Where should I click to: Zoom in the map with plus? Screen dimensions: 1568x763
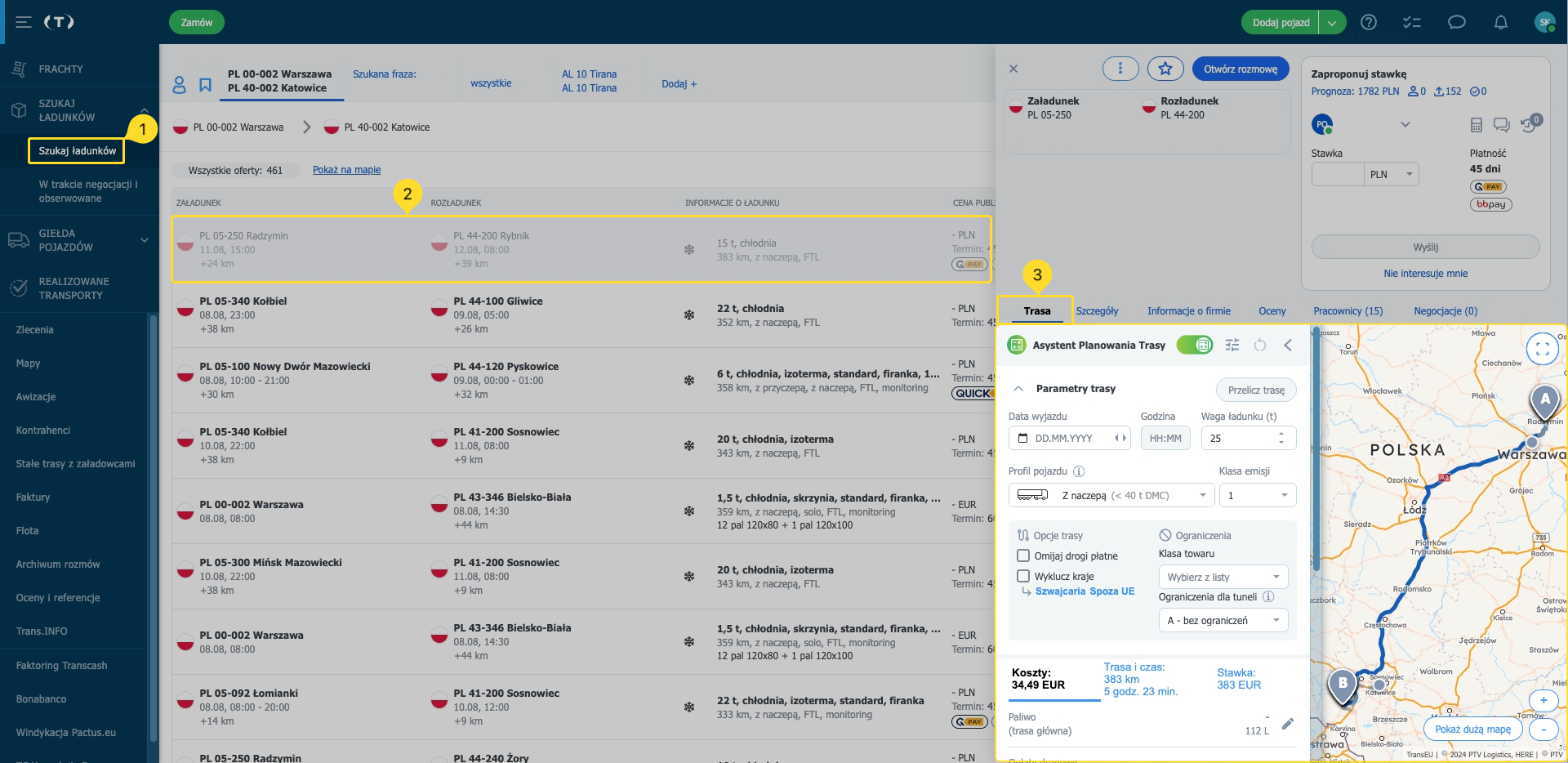coord(1543,700)
